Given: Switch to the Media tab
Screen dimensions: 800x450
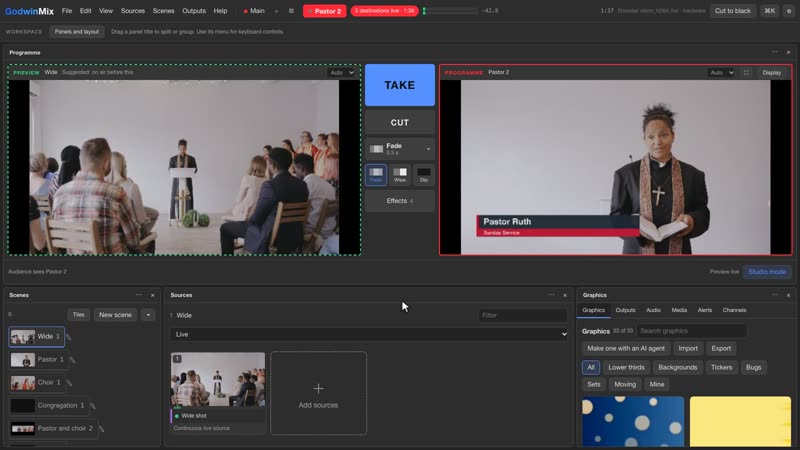Looking at the screenshot, I should pos(679,310).
